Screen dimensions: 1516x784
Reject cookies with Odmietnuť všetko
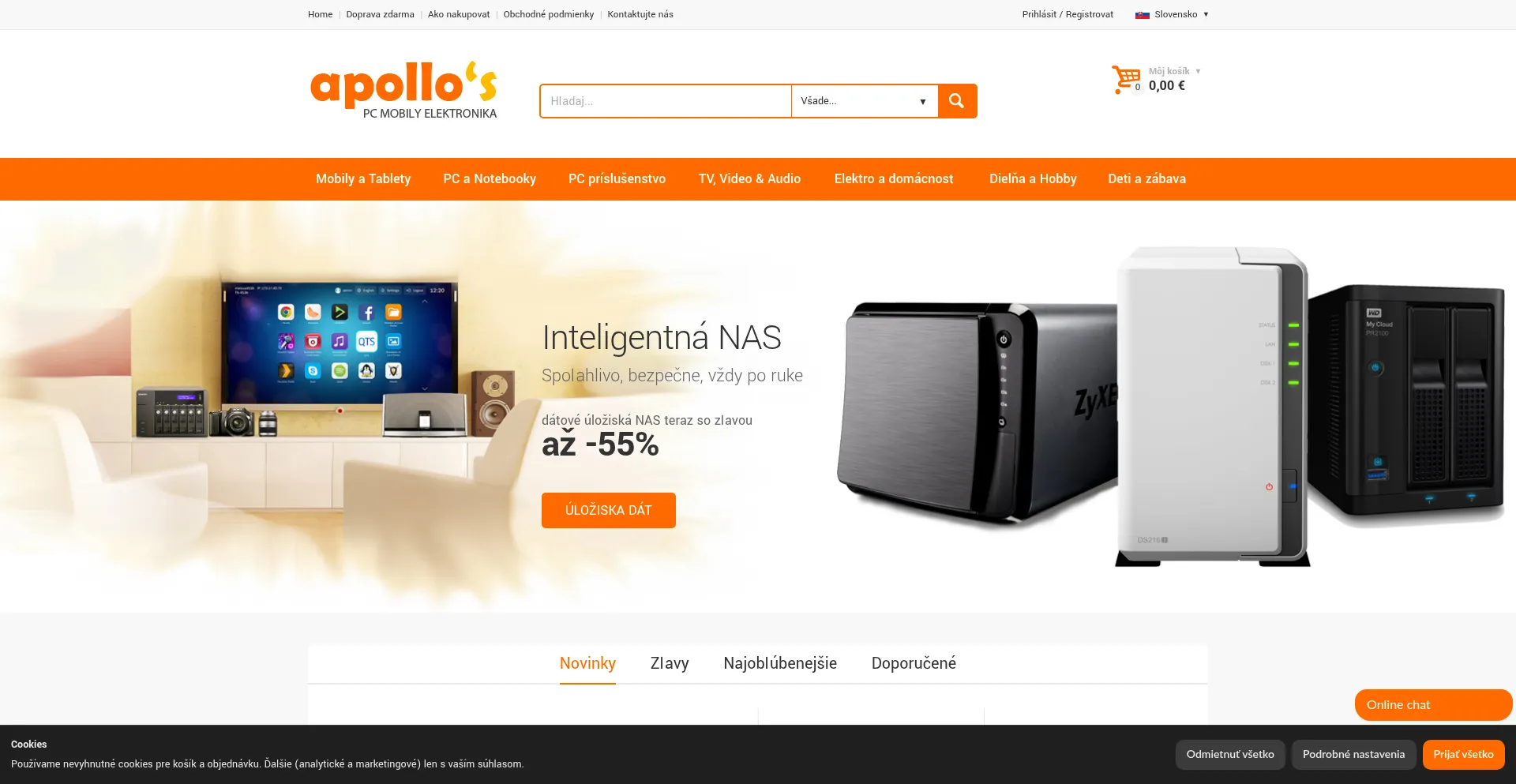coord(1230,755)
